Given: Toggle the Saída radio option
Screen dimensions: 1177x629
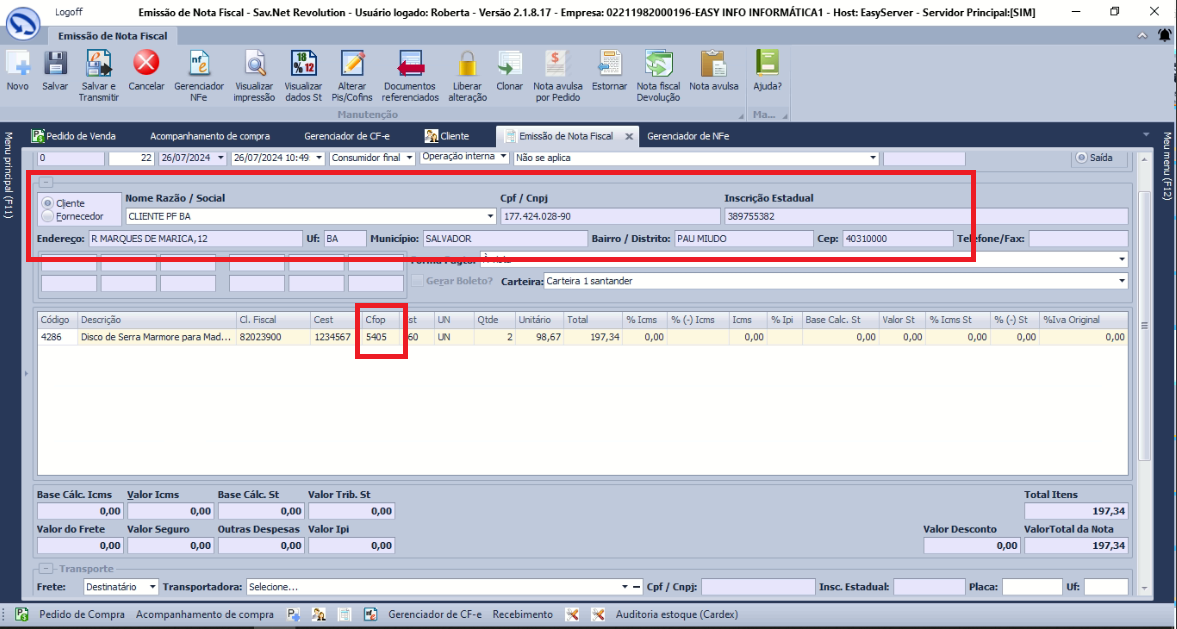Looking at the screenshot, I should click(1082, 158).
